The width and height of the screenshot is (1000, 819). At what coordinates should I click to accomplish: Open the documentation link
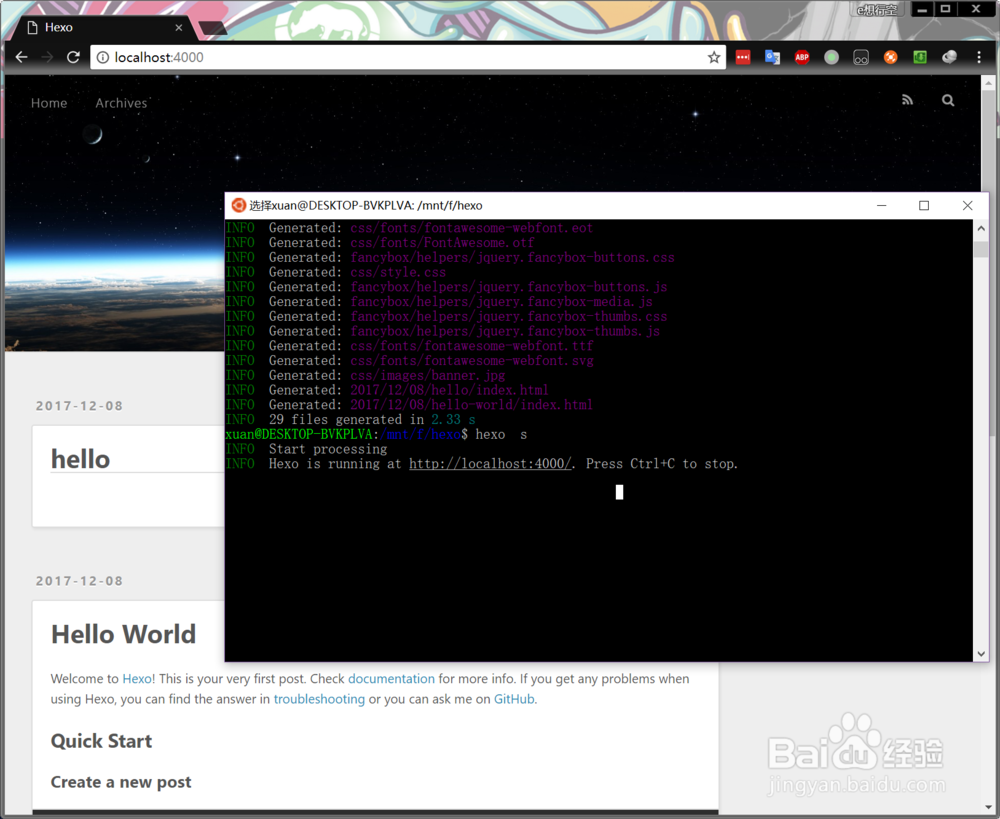391,679
